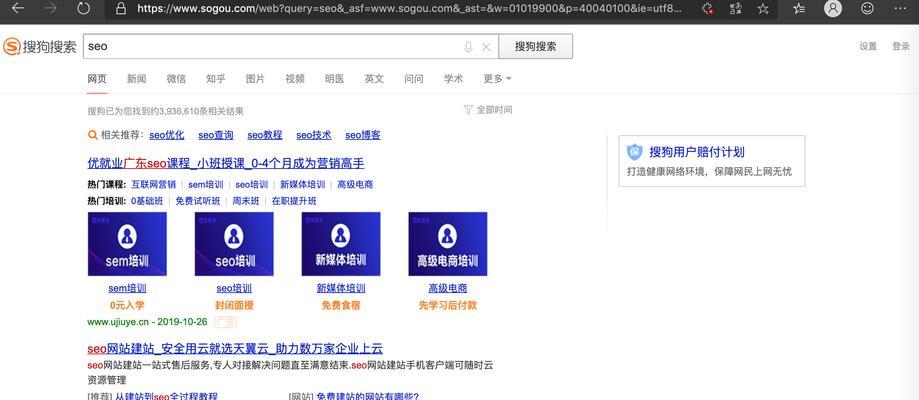Open the browser profile avatar
The height and width of the screenshot is (400, 919).
tap(832, 8)
